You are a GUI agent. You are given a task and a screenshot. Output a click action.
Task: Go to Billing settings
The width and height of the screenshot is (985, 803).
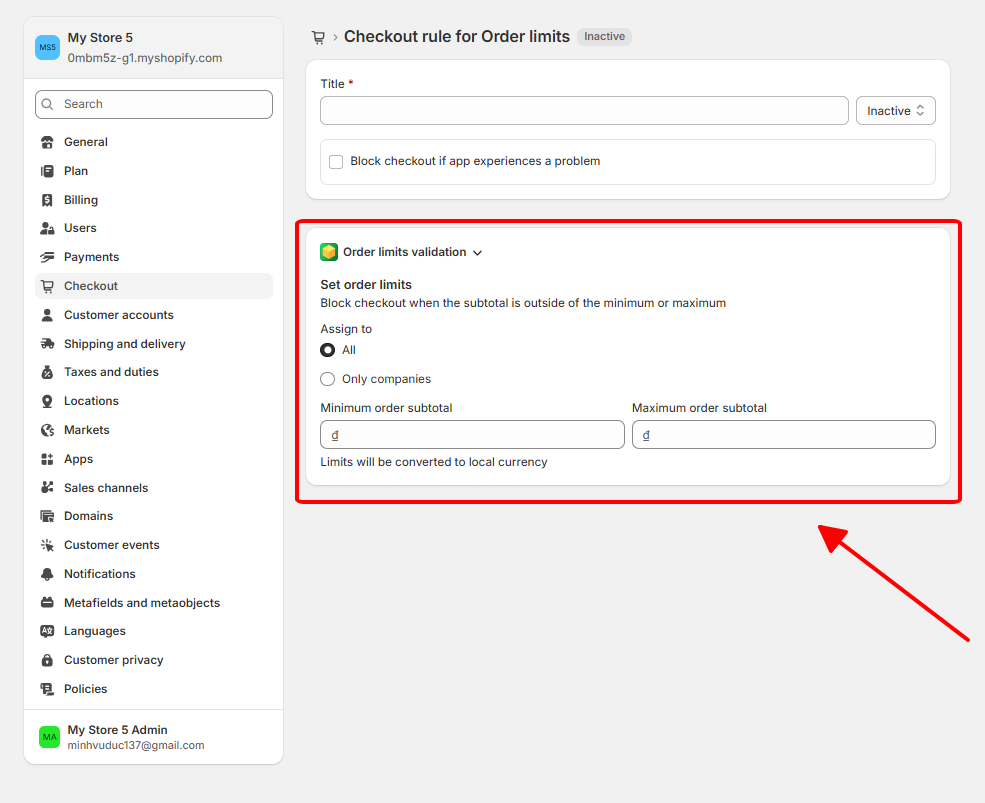pyautogui.click(x=154, y=200)
